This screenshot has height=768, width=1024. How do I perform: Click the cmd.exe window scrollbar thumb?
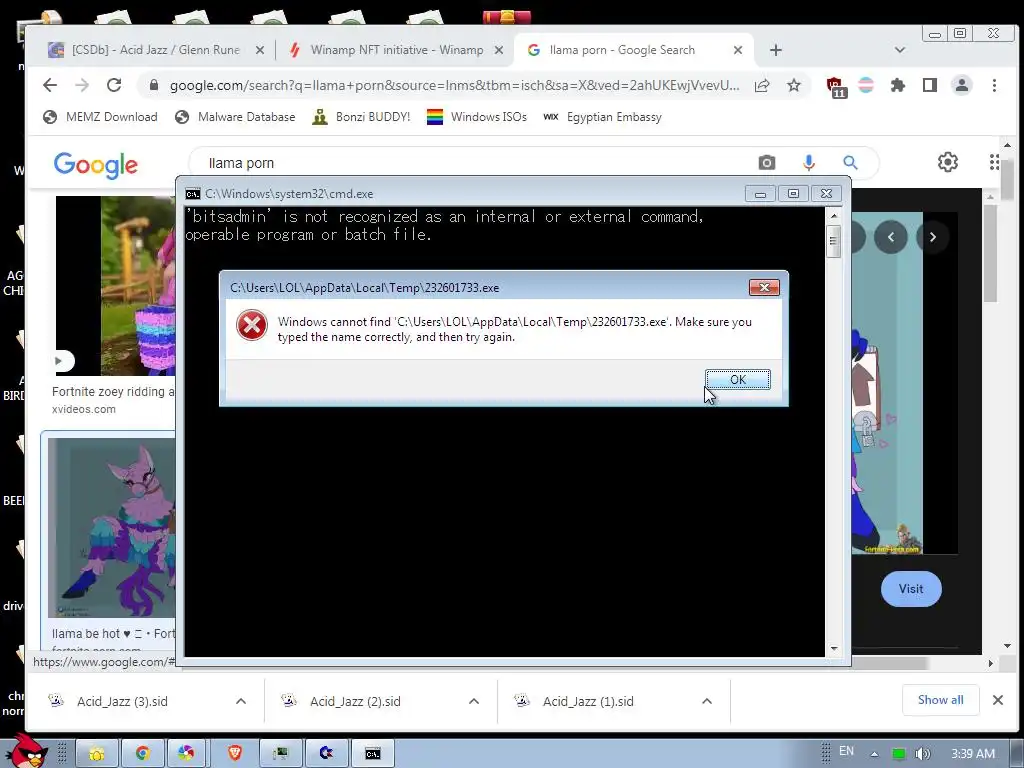coord(833,240)
